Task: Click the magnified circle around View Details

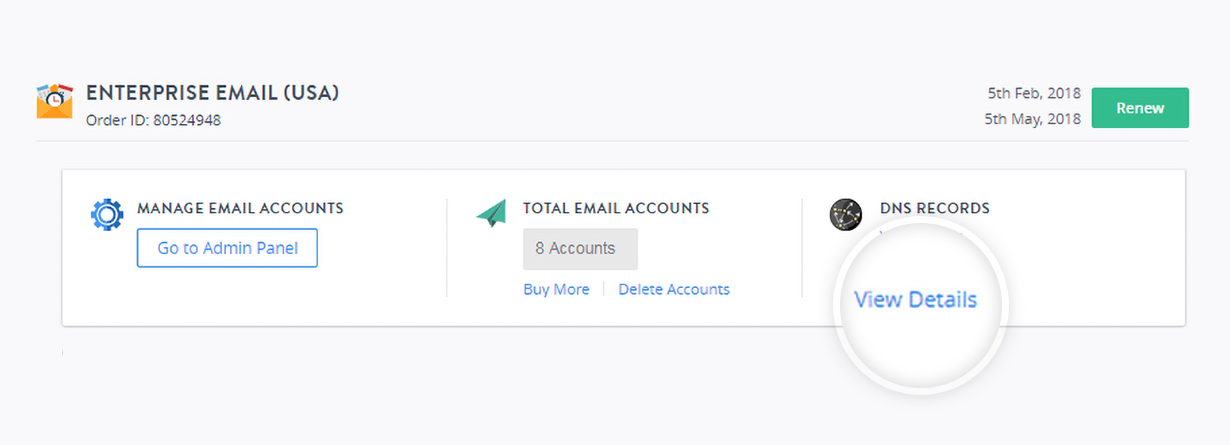Action: [920, 307]
